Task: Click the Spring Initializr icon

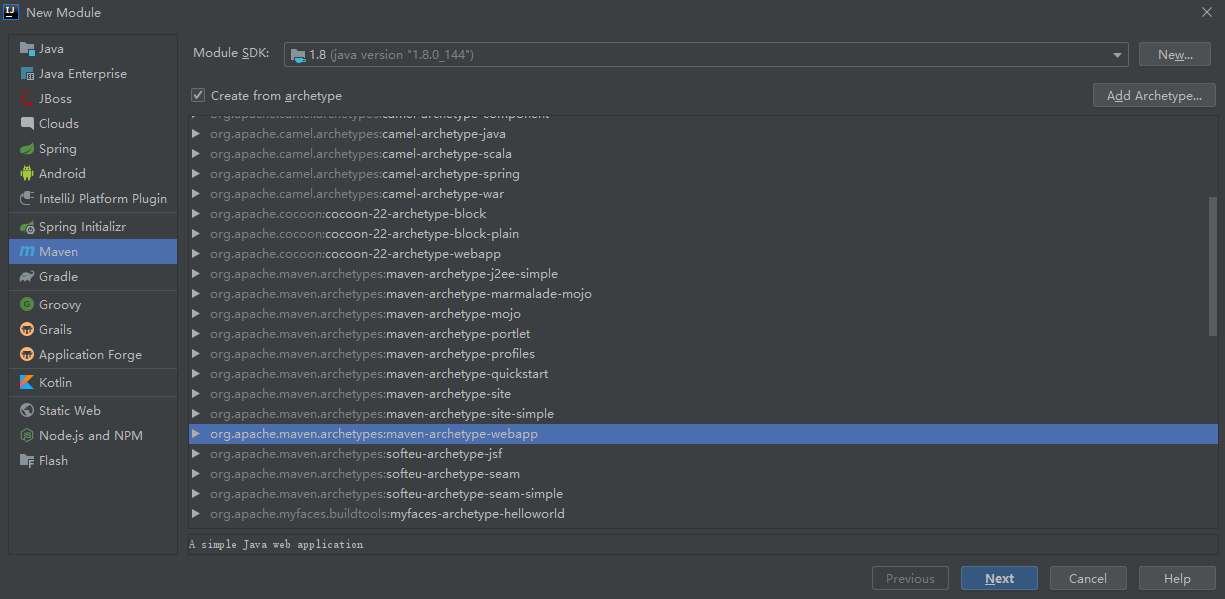Action: click(27, 227)
